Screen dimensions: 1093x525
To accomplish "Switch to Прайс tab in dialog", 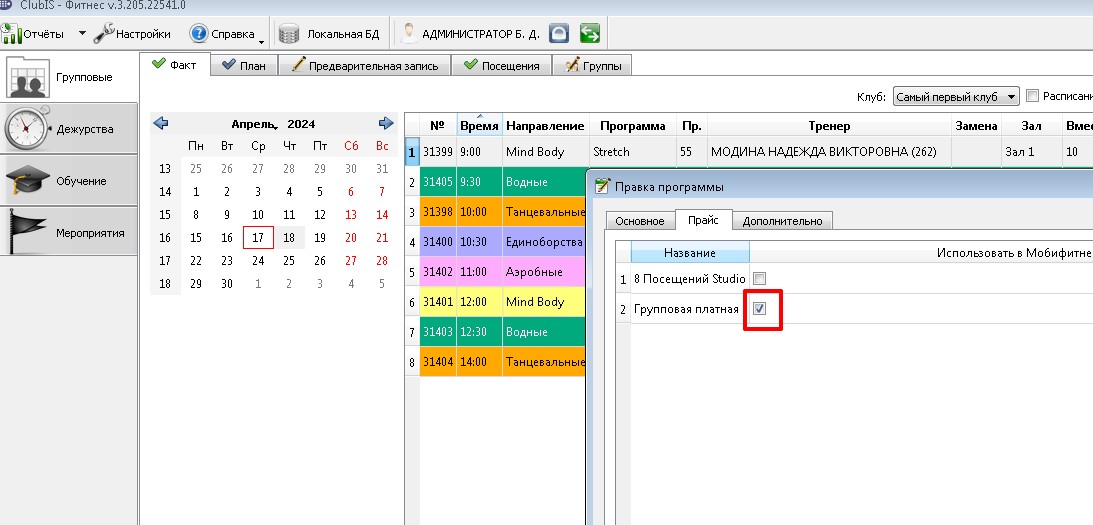I will pyautogui.click(x=703, y=220).
